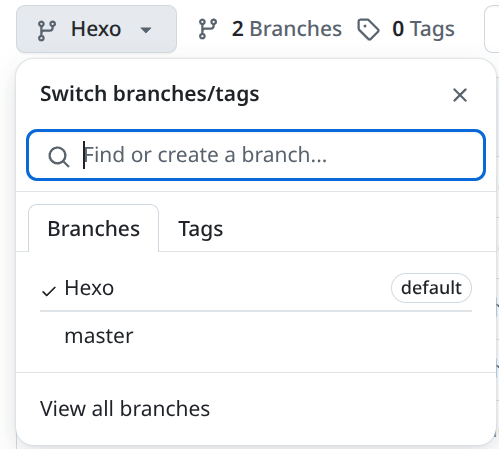
Task: Select the Hexo branch in the list
Action: tap(256, 288)
